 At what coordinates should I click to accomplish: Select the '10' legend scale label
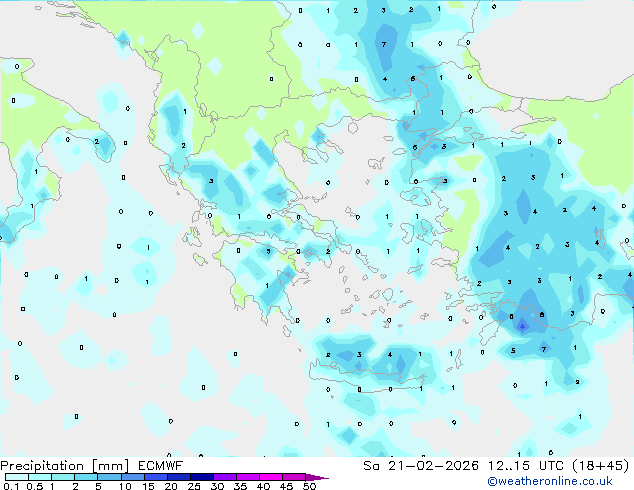[x=125, y=486]
